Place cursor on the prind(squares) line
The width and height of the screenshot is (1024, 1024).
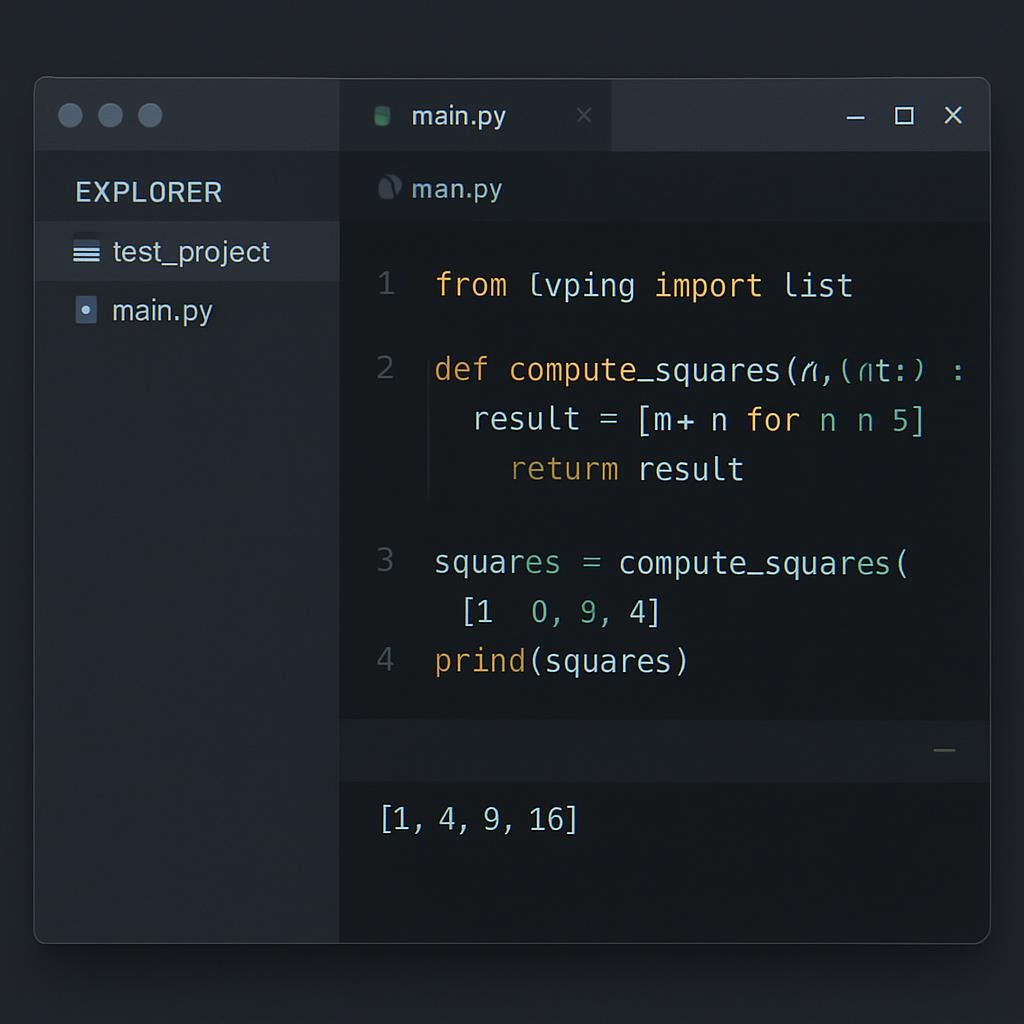[x=561, y=661]
